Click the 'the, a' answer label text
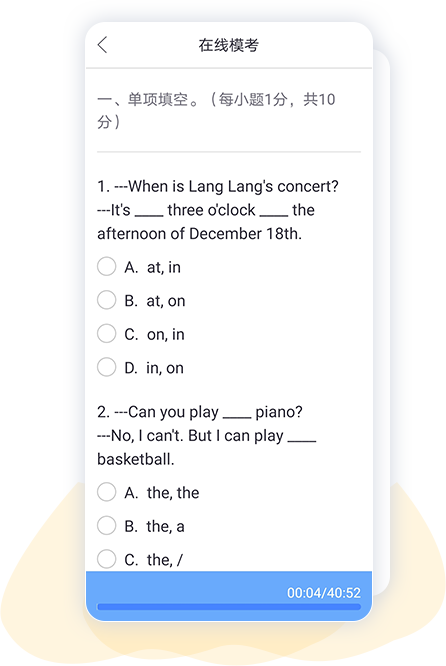This screenshot has width=446, height=666. coord(166,526)
